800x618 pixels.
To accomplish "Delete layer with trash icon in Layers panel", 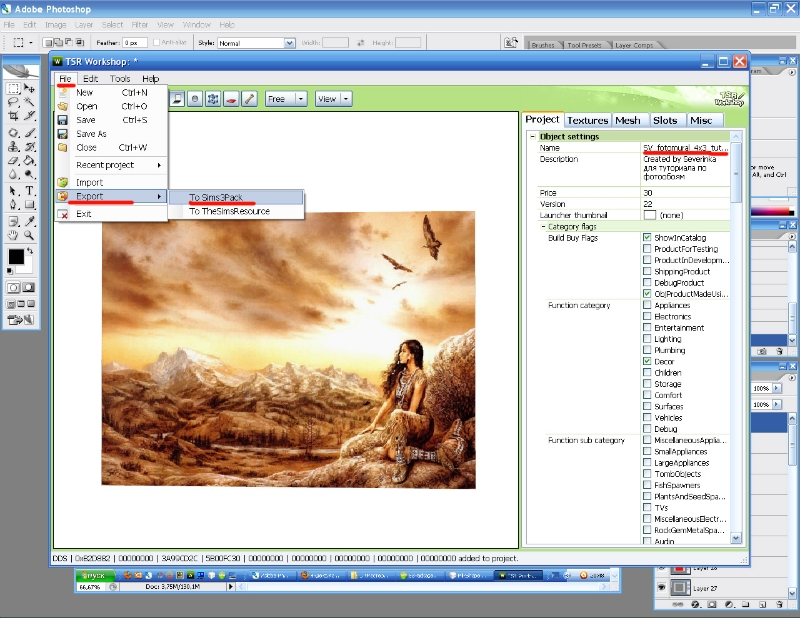I will pos(780,605).
